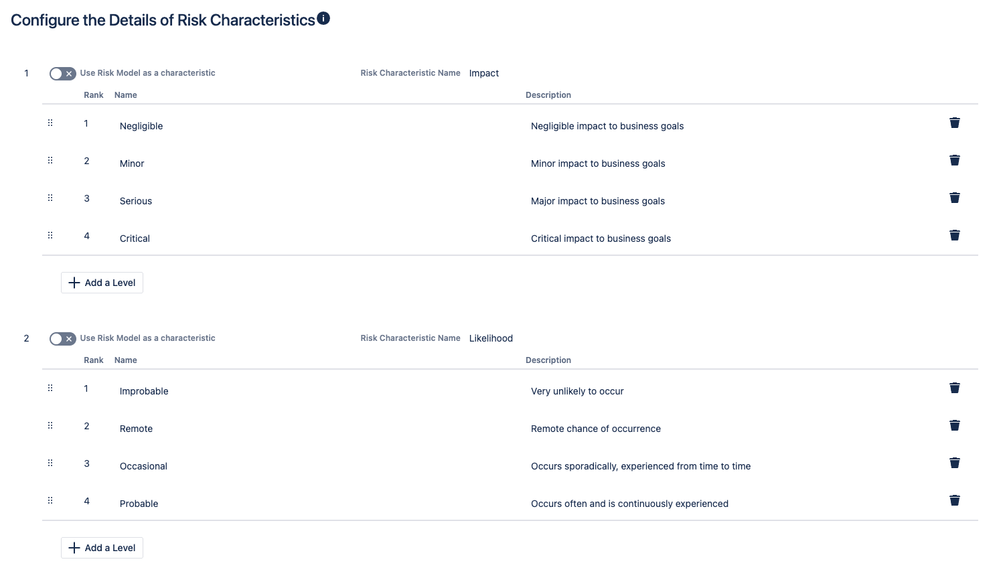This screenshot has height=568, width=999.
Task: Delete the Improbable likelihood level
Action: (x=954, y=388)
